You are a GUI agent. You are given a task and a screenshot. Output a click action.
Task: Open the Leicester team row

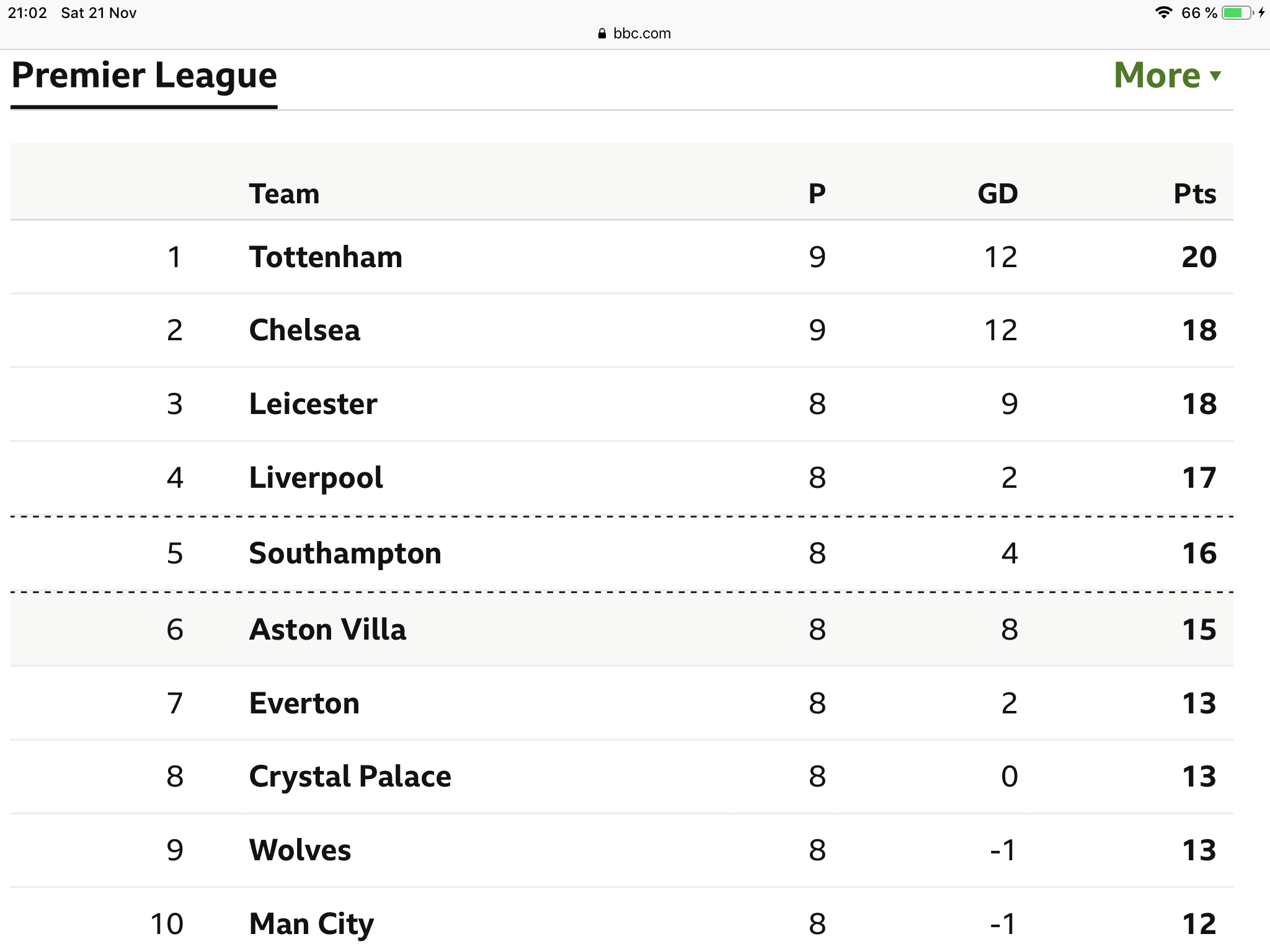tap(313, 404)
